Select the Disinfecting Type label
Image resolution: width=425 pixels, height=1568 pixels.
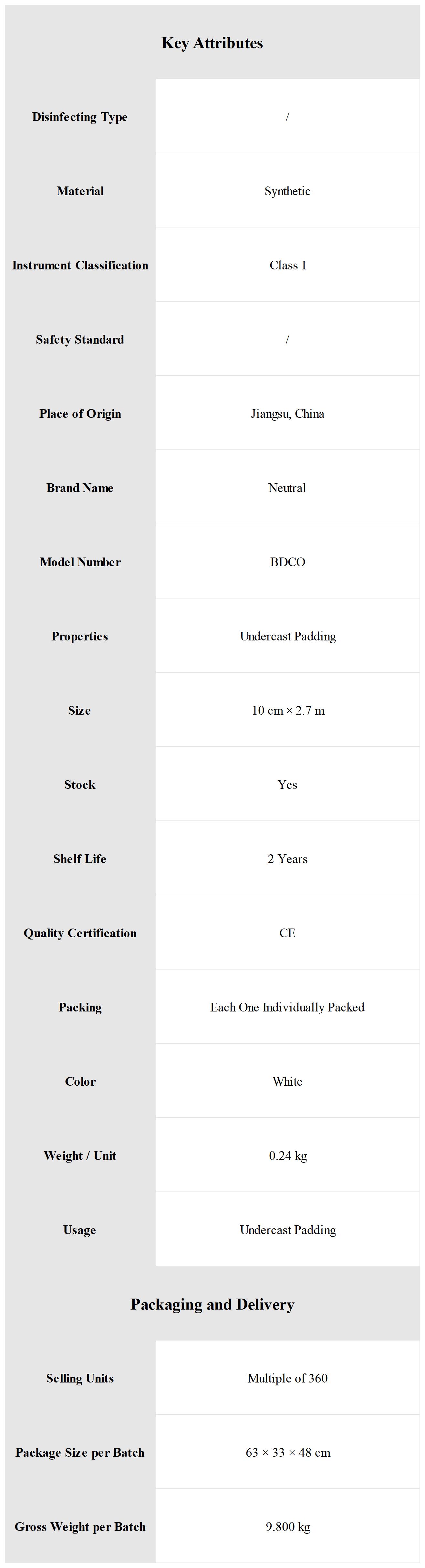coord(80,117)
